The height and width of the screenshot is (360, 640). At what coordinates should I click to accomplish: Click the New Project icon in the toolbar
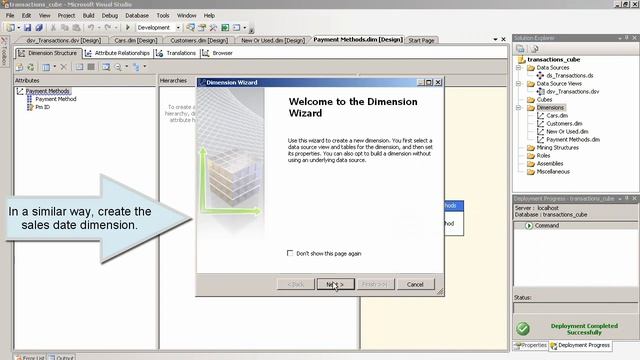(11, 28)
